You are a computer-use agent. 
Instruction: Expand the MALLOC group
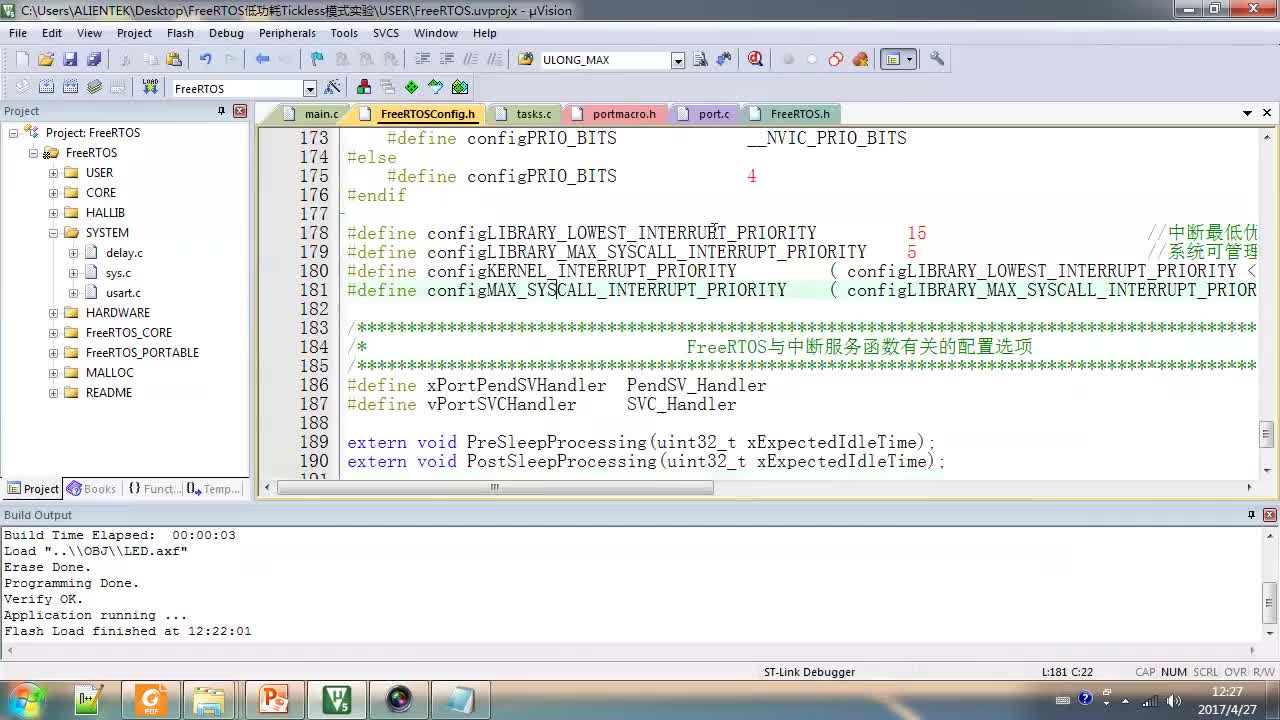[x=53, y=372]
